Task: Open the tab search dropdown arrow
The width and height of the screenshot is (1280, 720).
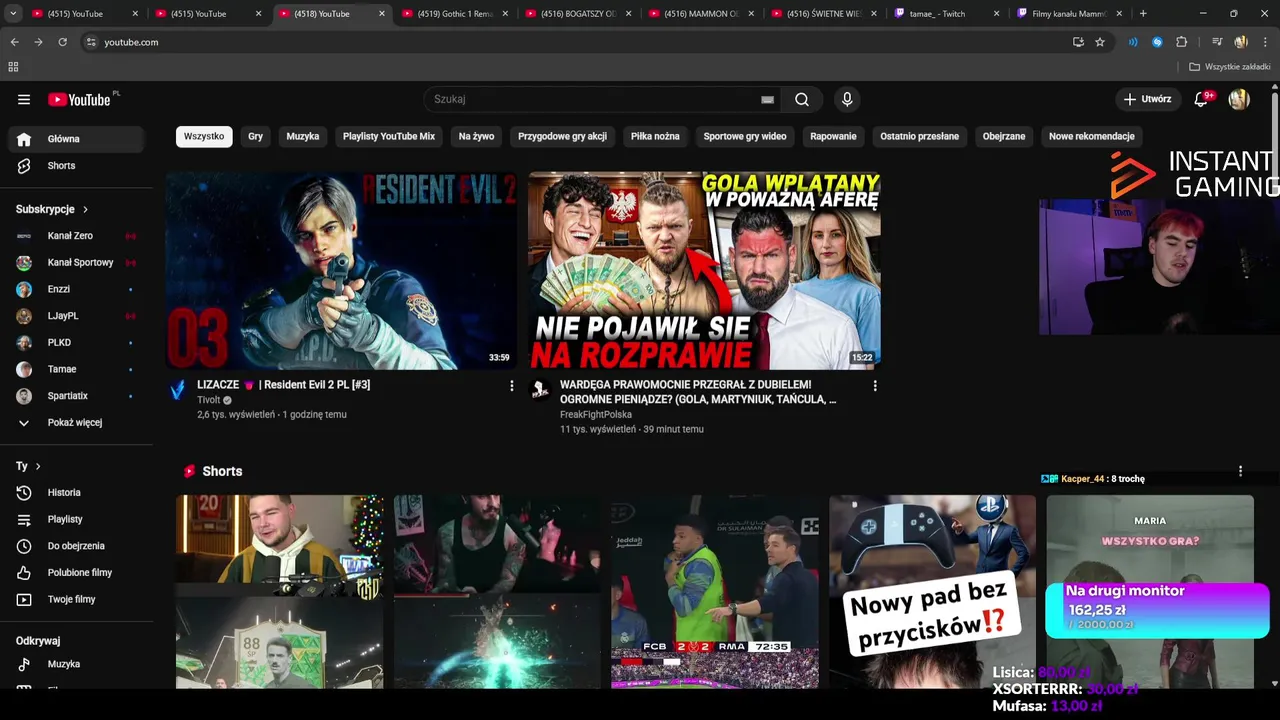Action: coord(13,14)
